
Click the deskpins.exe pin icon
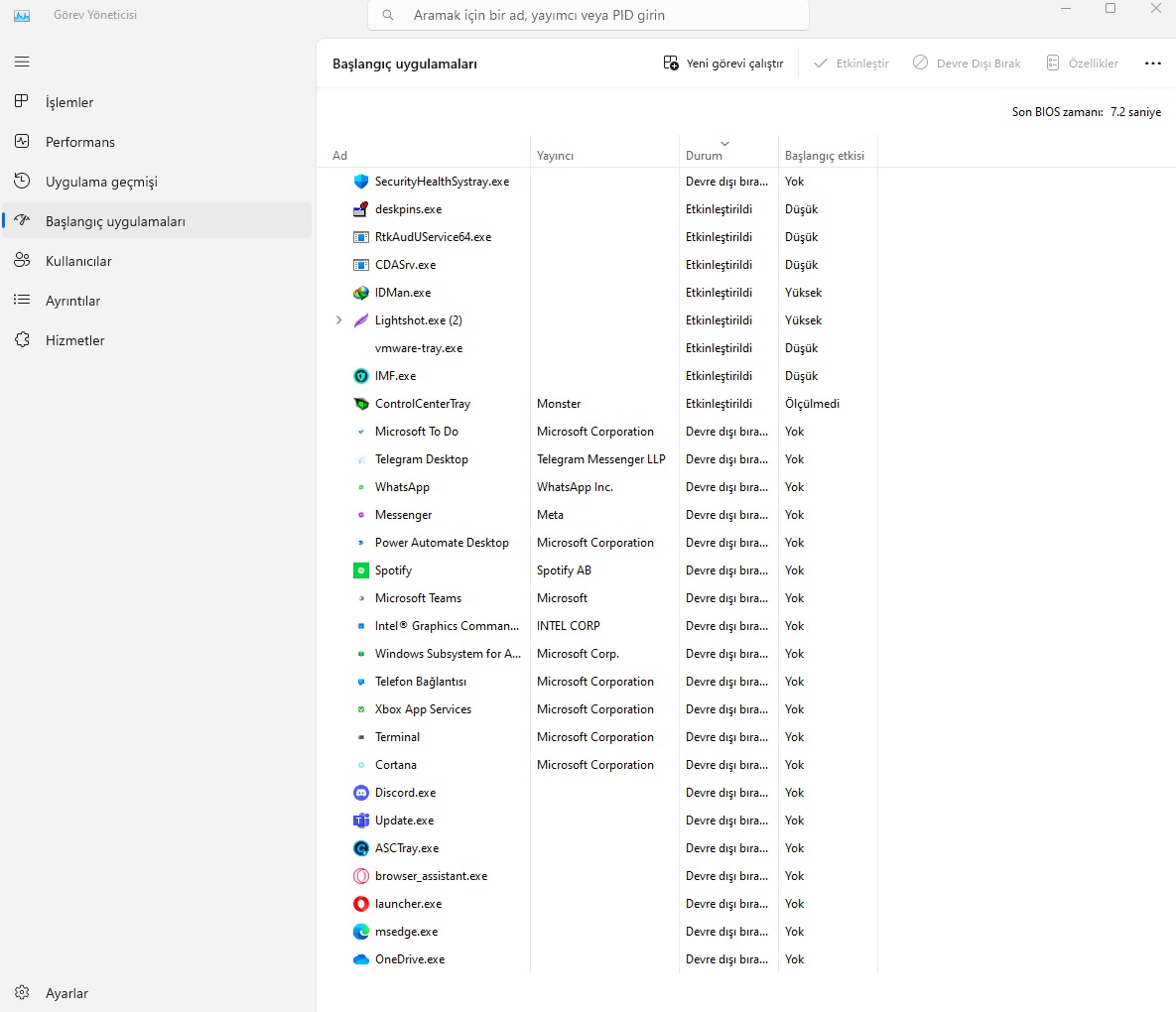click(x=361, y=209)
